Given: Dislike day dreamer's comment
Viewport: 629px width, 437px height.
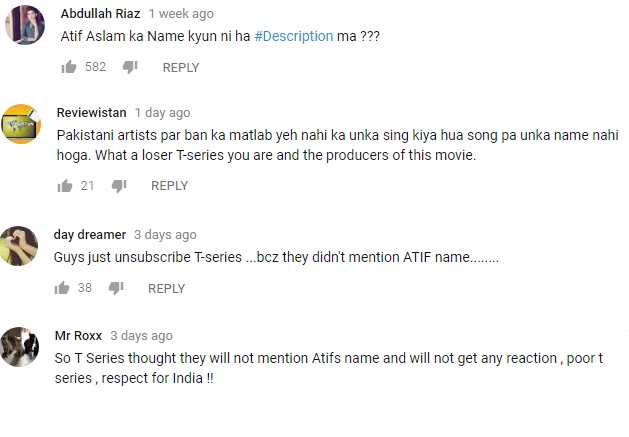Looking at the screenshot, I should (x=116, y=288).
